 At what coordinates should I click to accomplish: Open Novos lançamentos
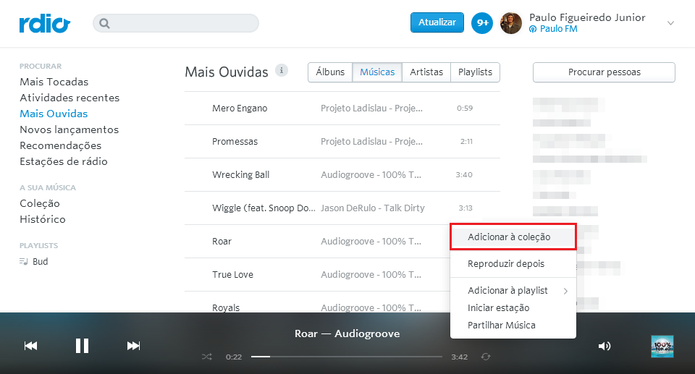(69, 130)
